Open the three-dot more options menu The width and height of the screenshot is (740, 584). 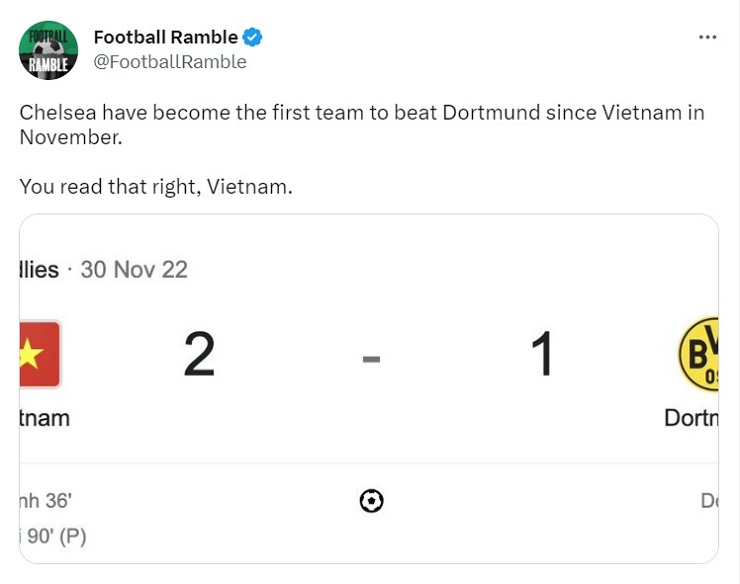click(707, 37)
